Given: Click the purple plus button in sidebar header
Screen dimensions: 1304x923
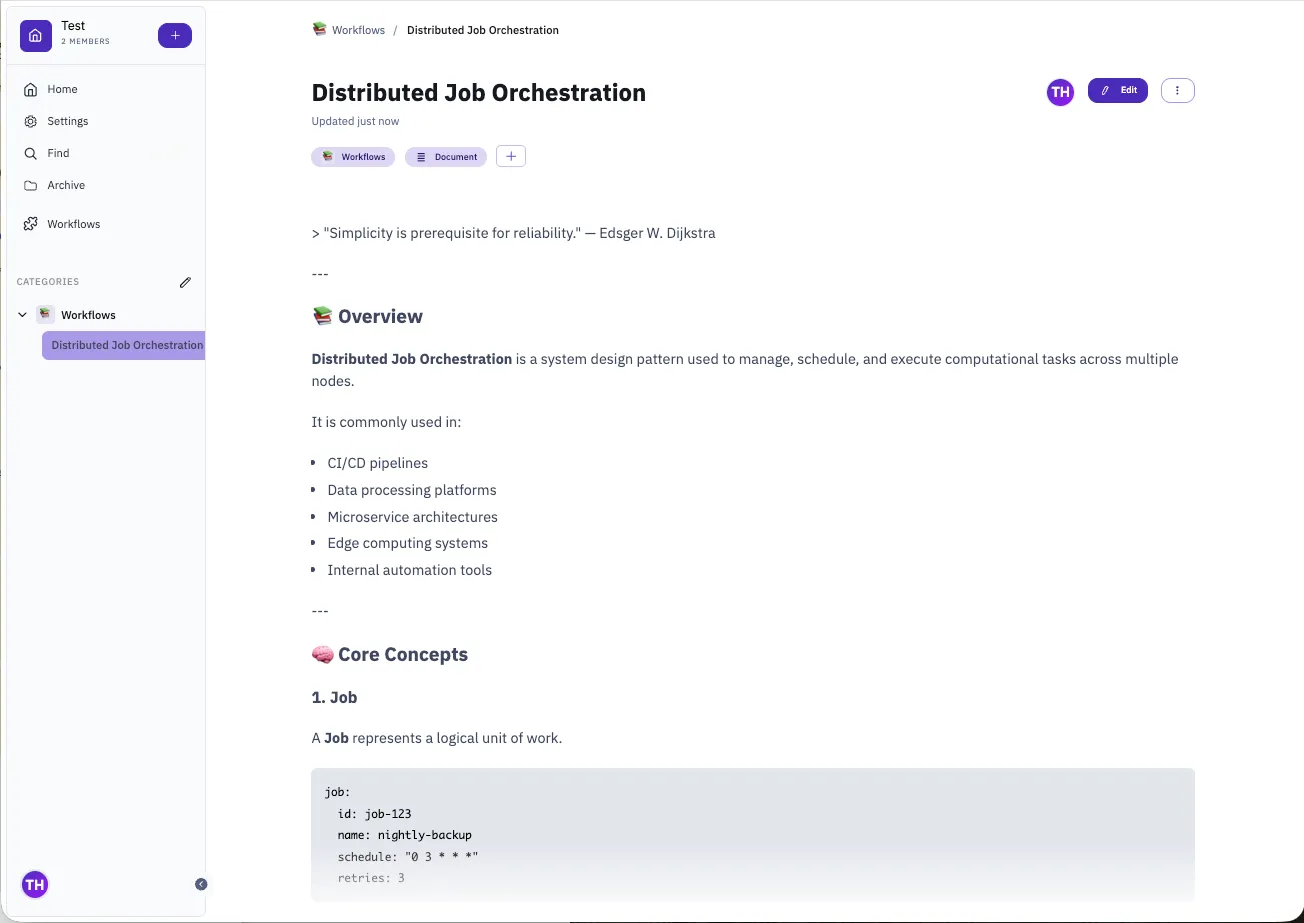Looking at the screenshot, I should coord(174,35).
